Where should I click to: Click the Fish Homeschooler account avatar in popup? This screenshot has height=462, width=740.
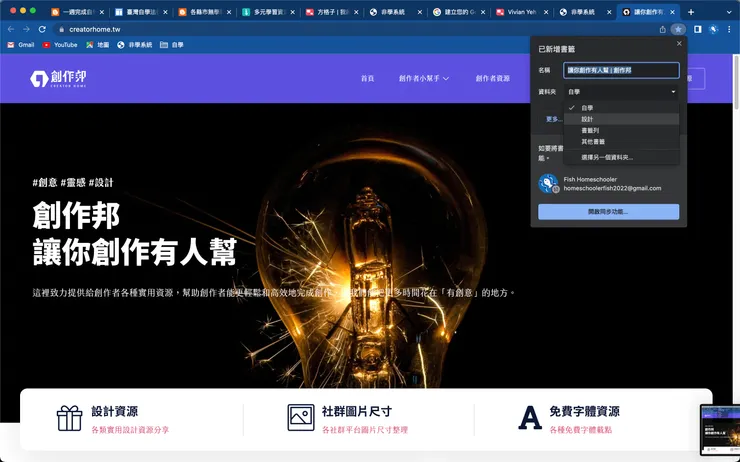pyautogui.click(x=548, y=184)
